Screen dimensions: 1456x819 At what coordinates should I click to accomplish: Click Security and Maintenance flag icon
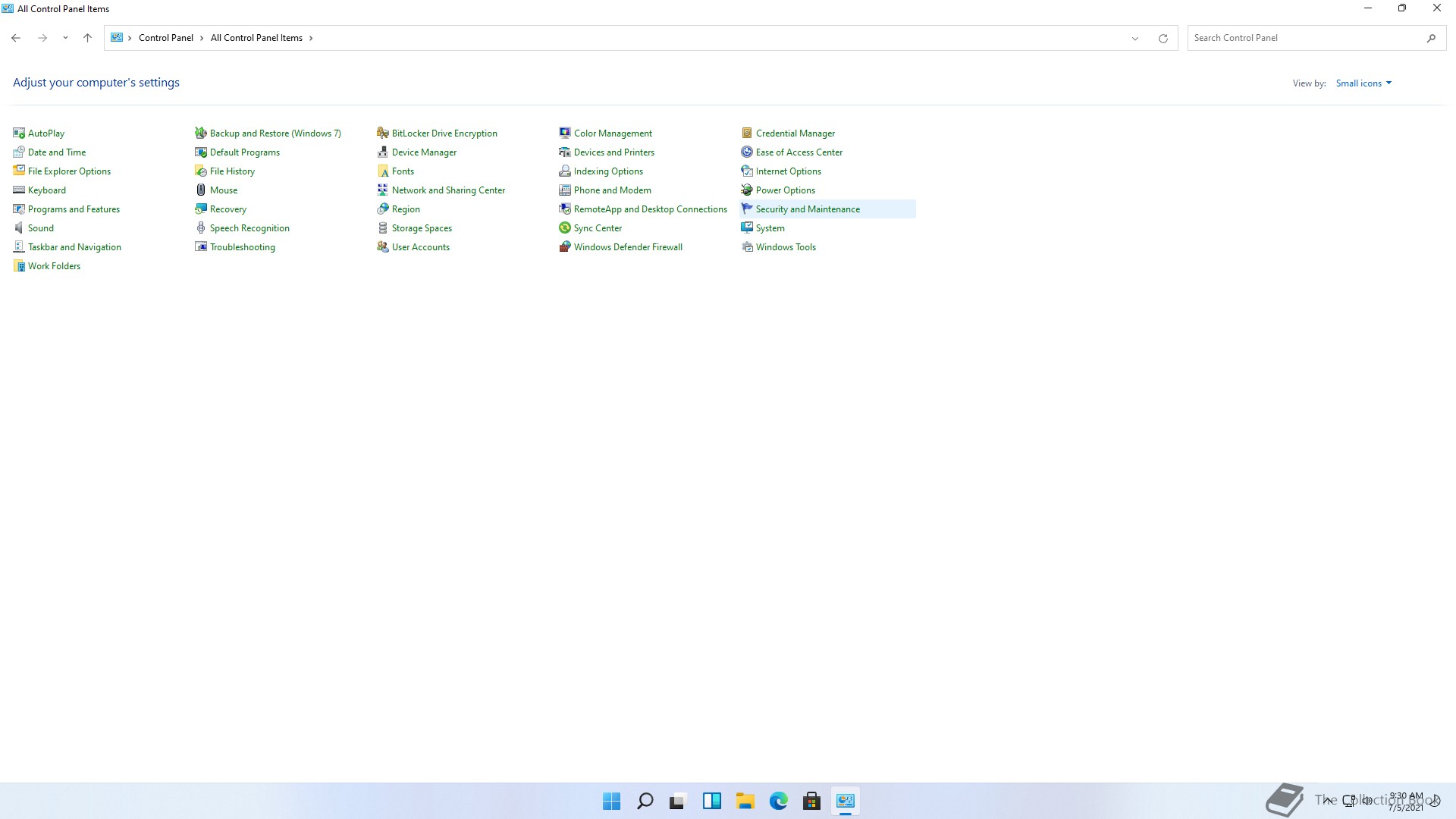747,209
